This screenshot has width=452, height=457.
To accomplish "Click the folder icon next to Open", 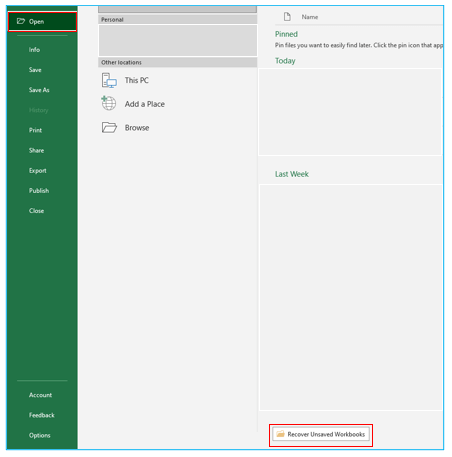I will tap(21, 21).
